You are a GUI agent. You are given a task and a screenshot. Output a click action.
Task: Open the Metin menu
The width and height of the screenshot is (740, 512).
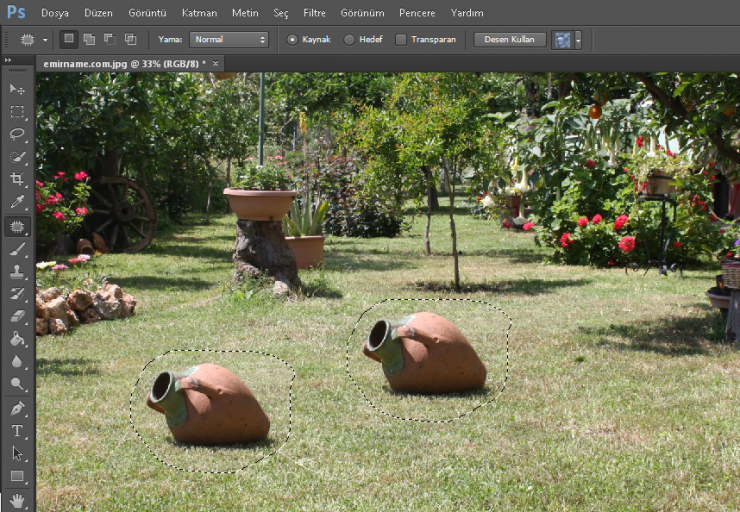point(245,13)
